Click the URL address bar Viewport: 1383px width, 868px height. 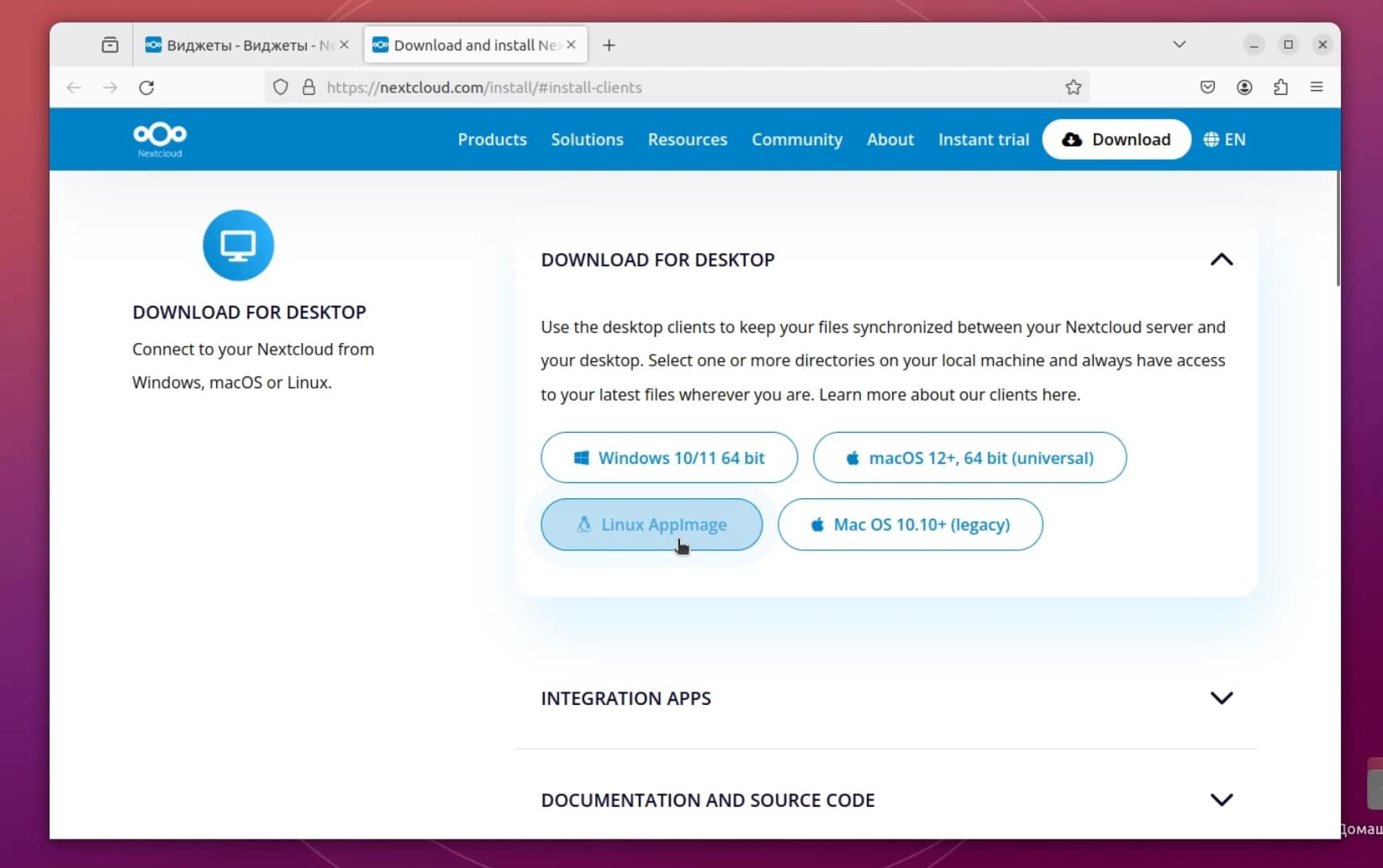click(x=677, y=87)
